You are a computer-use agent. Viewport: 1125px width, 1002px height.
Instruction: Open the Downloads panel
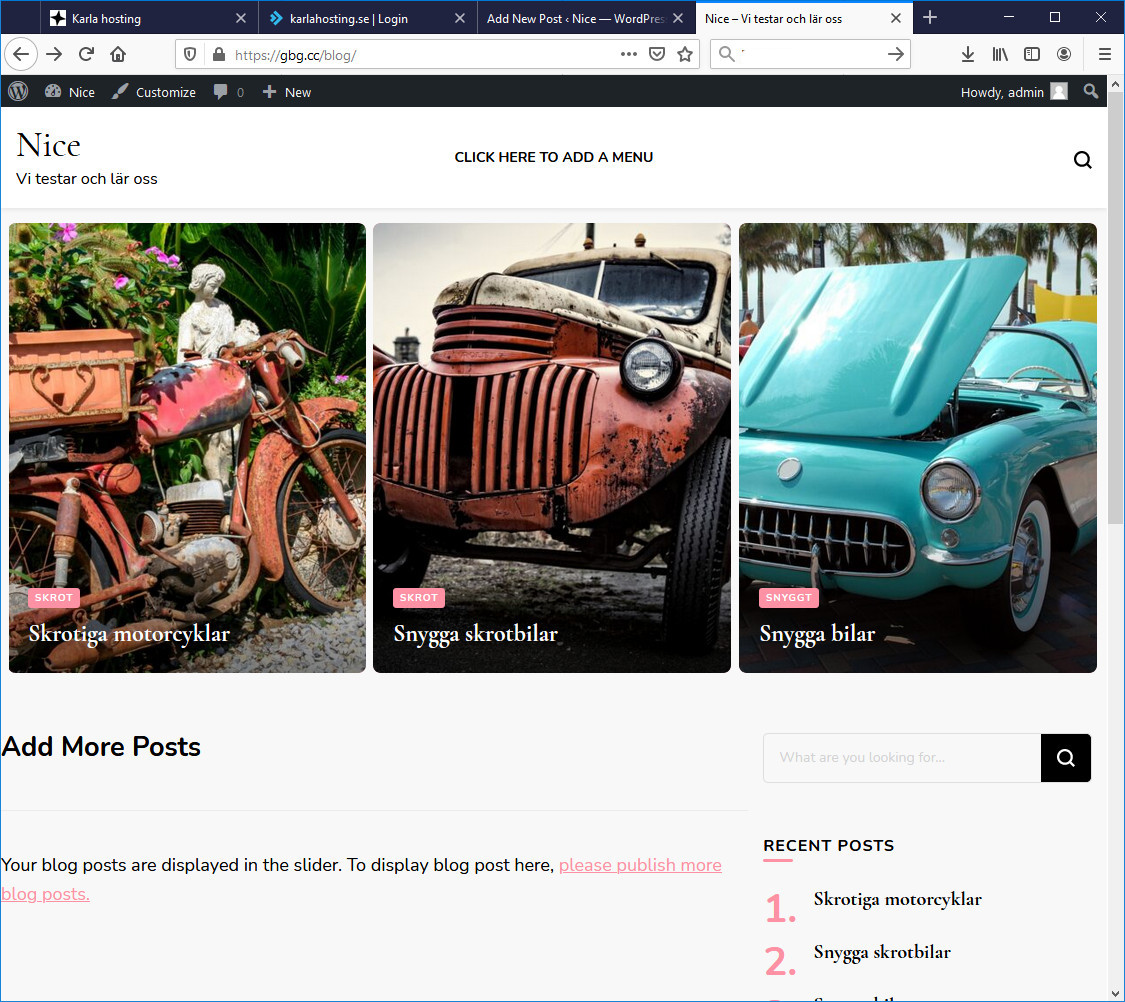pos(968,55)
